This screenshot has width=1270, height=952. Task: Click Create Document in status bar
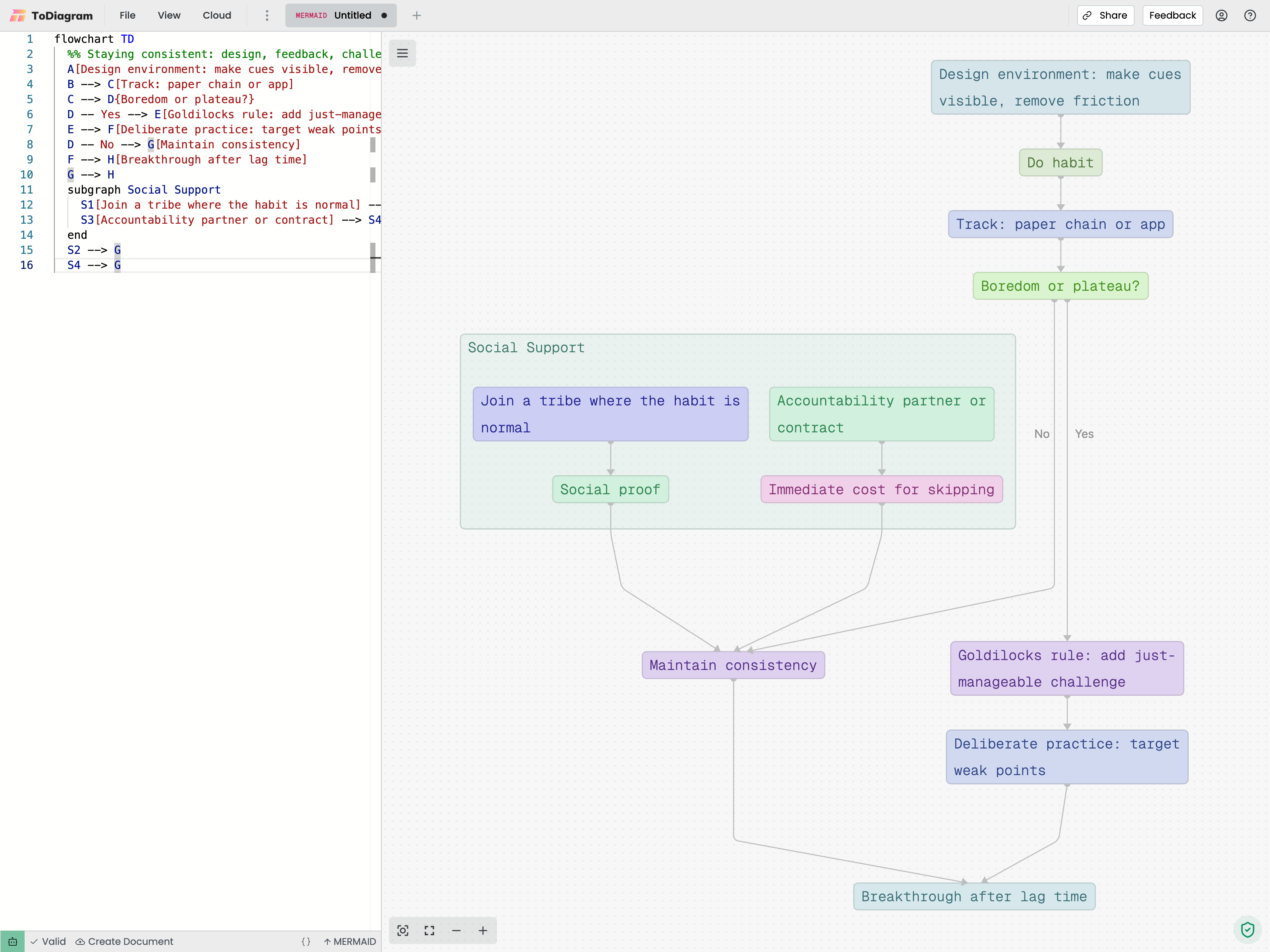coord(125,942)
